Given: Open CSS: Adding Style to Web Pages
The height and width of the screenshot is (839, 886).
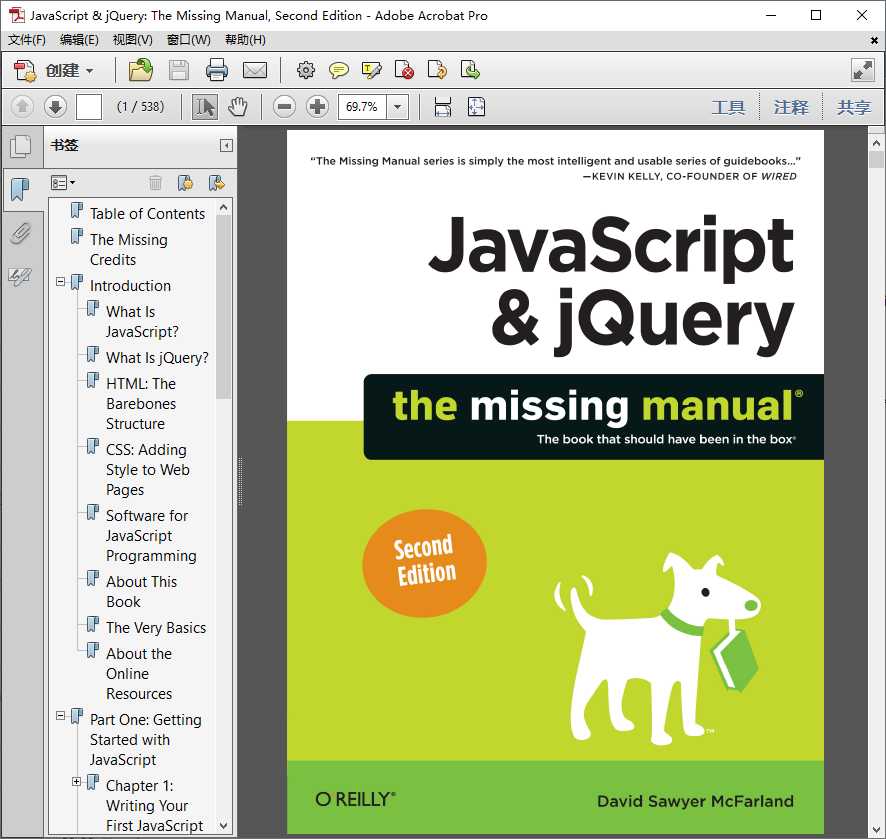Looking at the screenshot, I should pyautogui.click(x=148, y=470).
